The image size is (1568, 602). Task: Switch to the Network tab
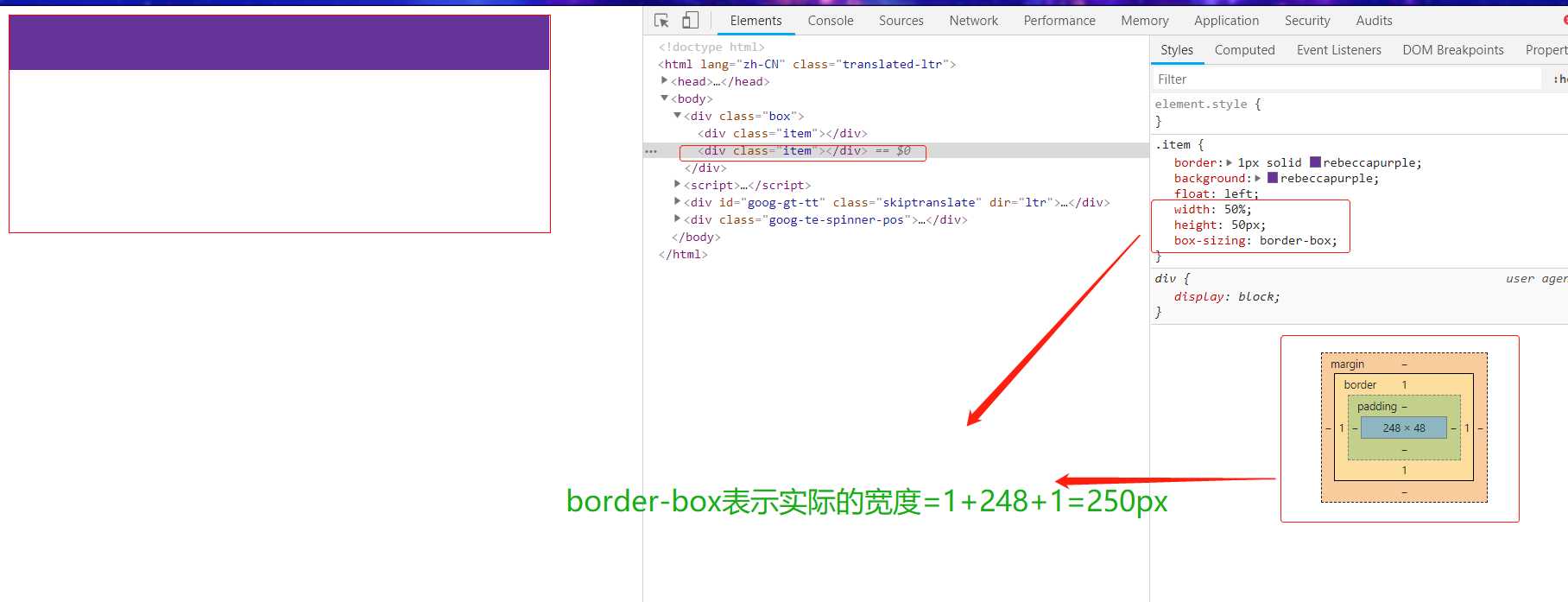(x=974, y=21)
